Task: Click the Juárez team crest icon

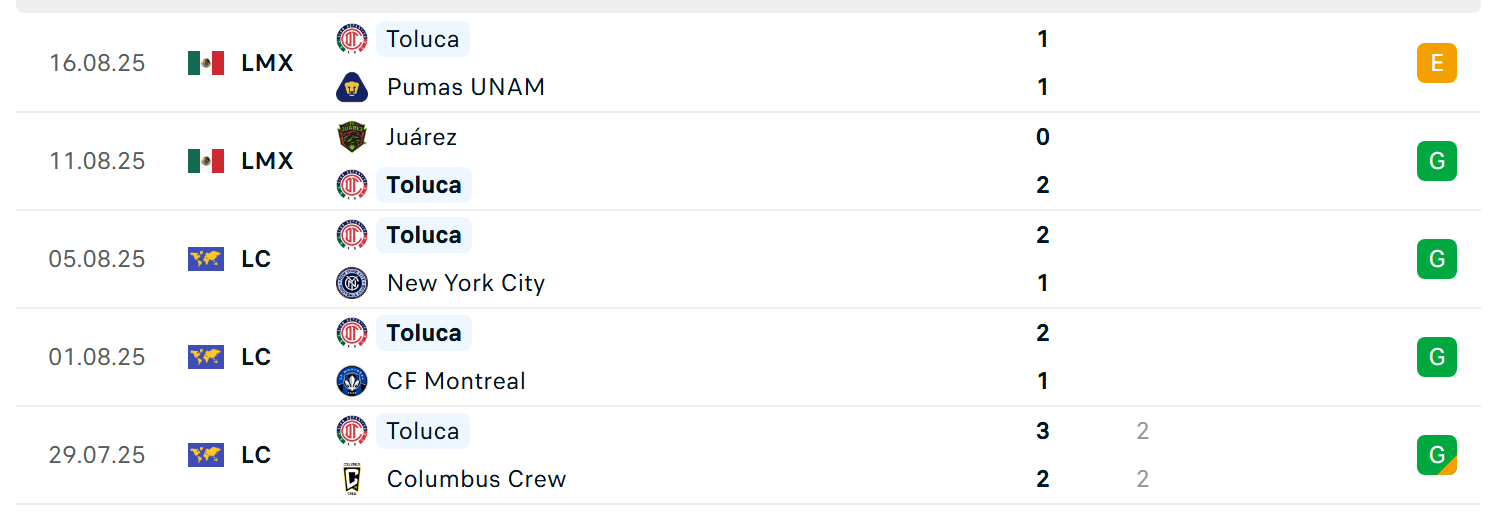Action: click(x=352, y=136)
